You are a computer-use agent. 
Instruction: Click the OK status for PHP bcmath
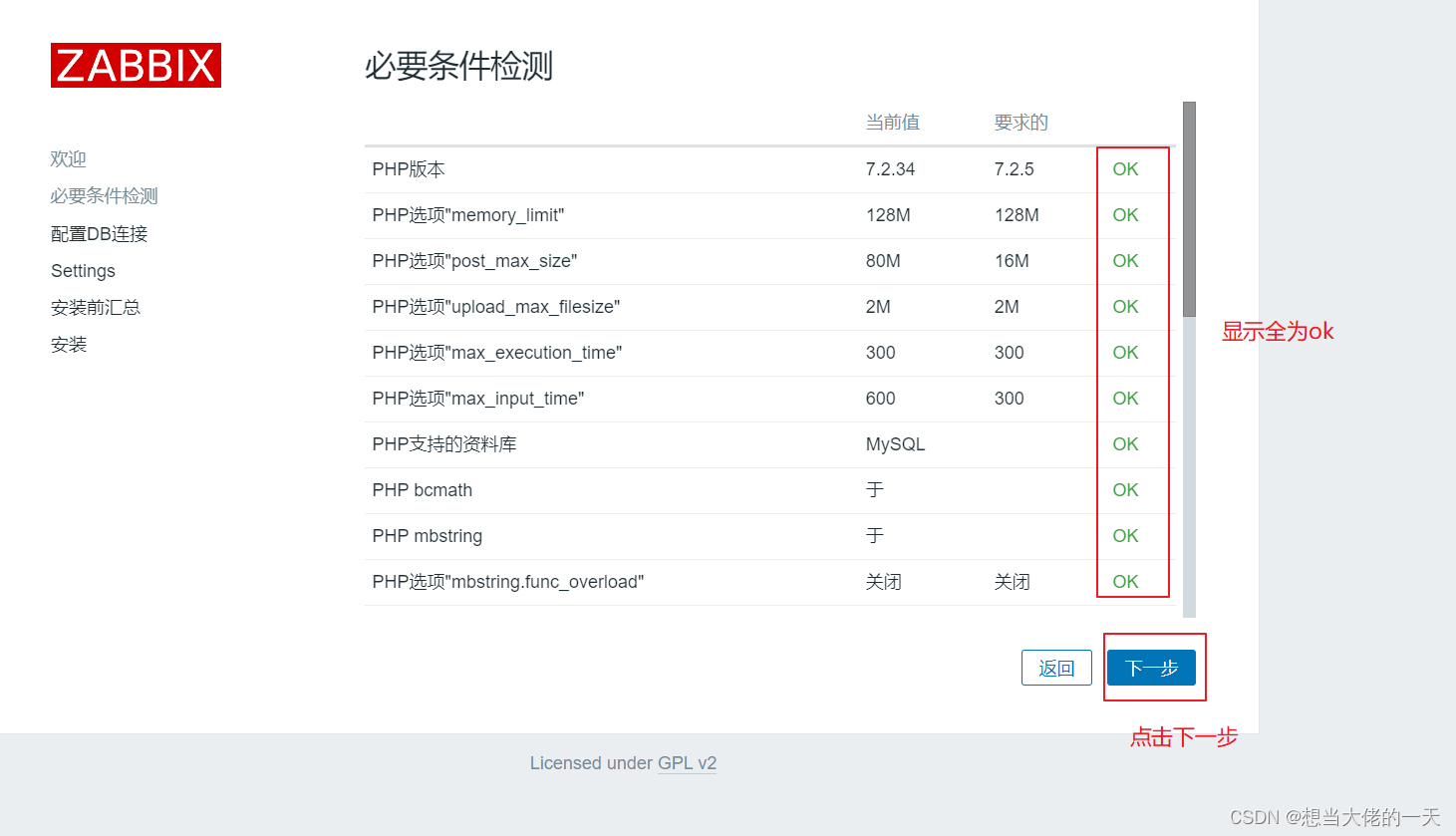(x=1125, y=490)
